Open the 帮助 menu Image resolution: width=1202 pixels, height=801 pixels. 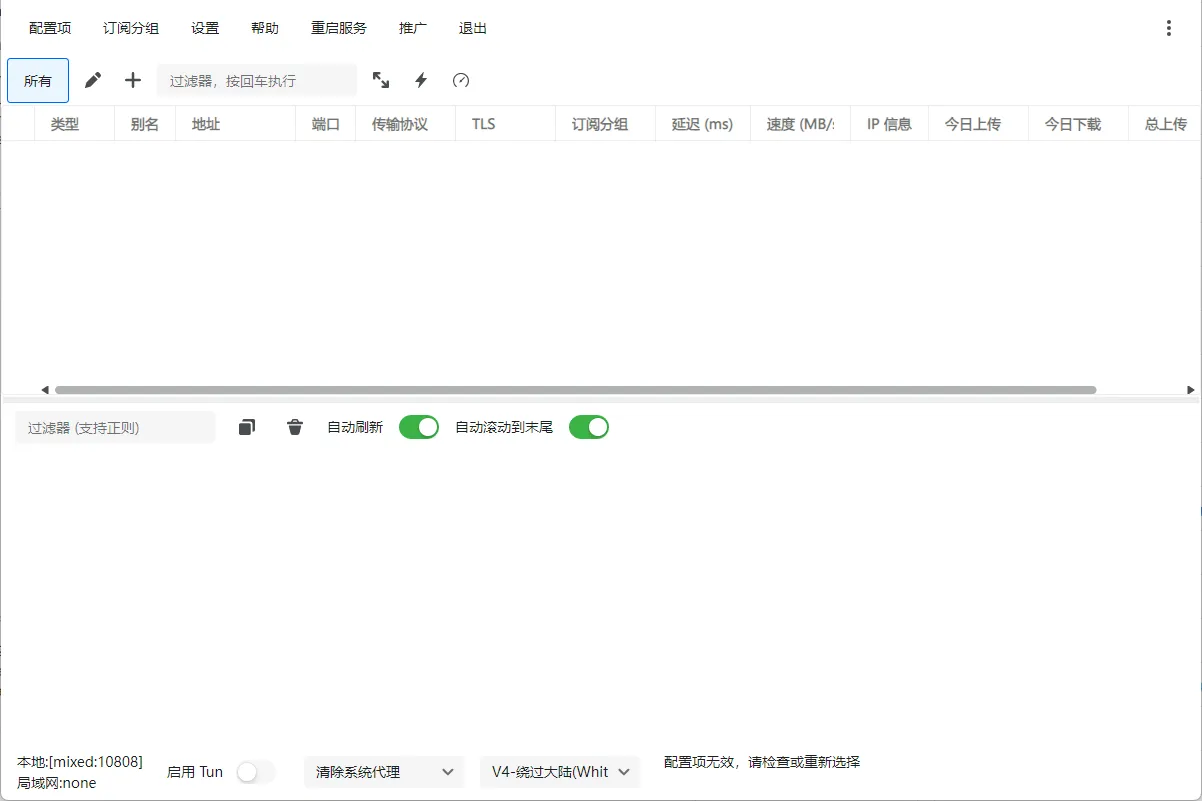click(x=265, y=28)
